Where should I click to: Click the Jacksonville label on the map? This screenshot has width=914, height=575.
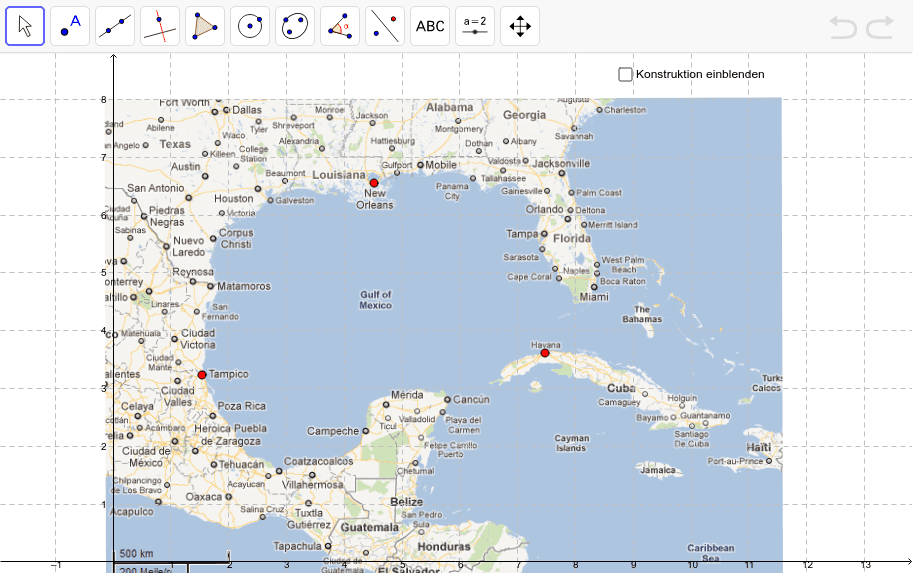tap(561, 163)
